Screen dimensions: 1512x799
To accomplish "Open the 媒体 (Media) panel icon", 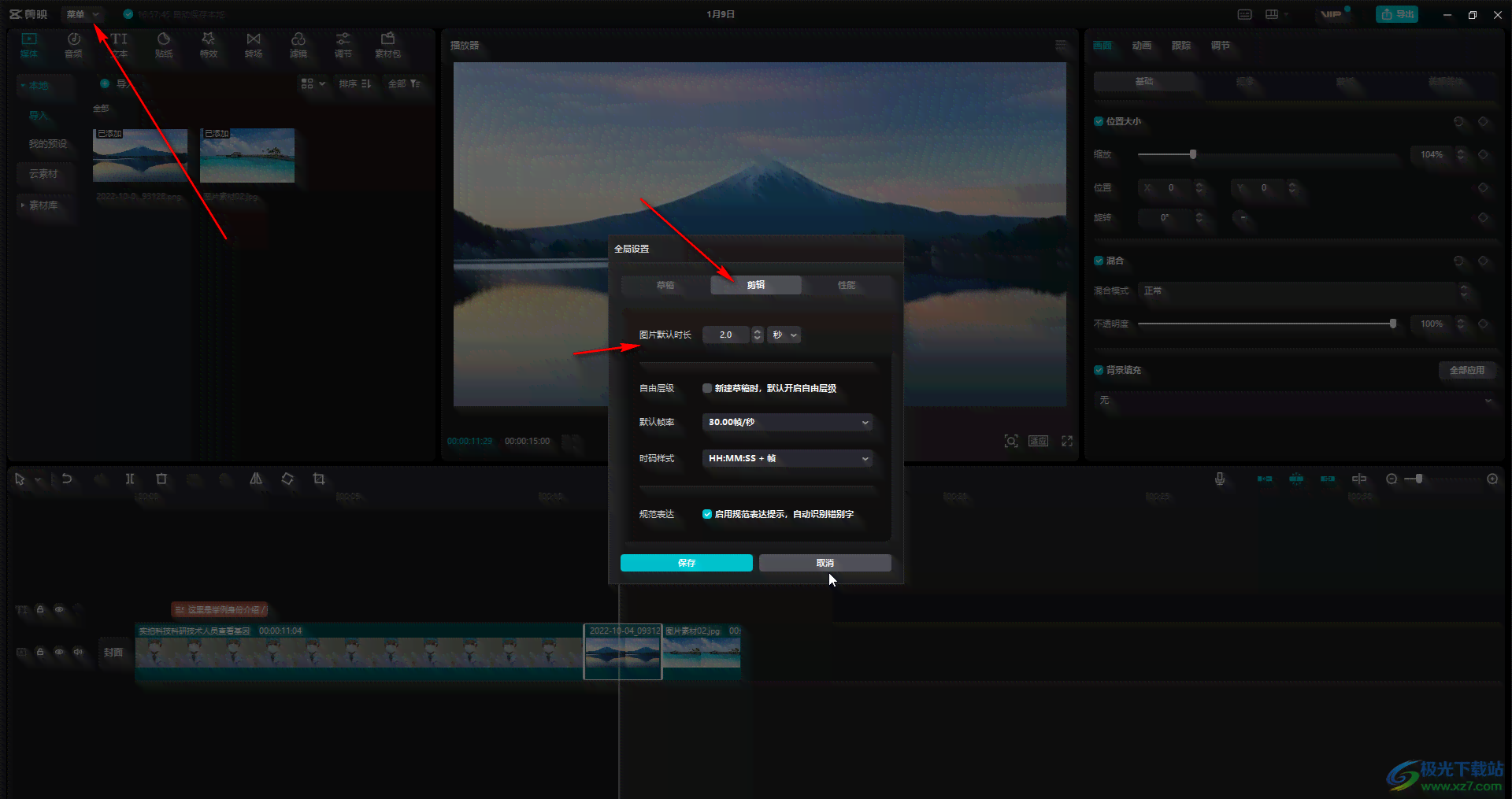I will [x=29, y=45].
